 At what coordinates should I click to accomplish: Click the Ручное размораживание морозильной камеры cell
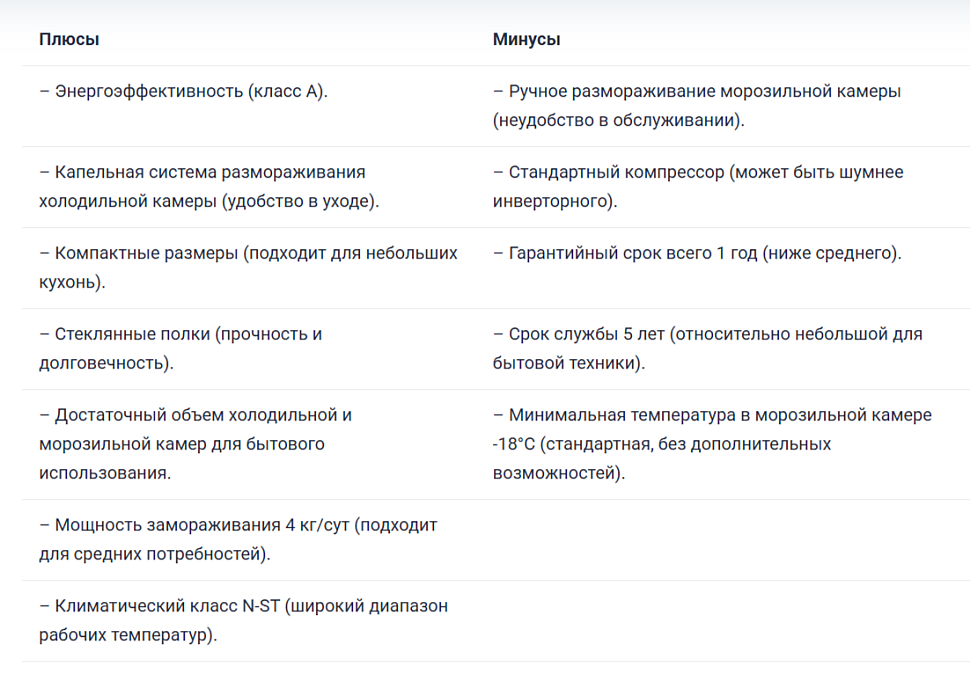[x=697, y=91]
